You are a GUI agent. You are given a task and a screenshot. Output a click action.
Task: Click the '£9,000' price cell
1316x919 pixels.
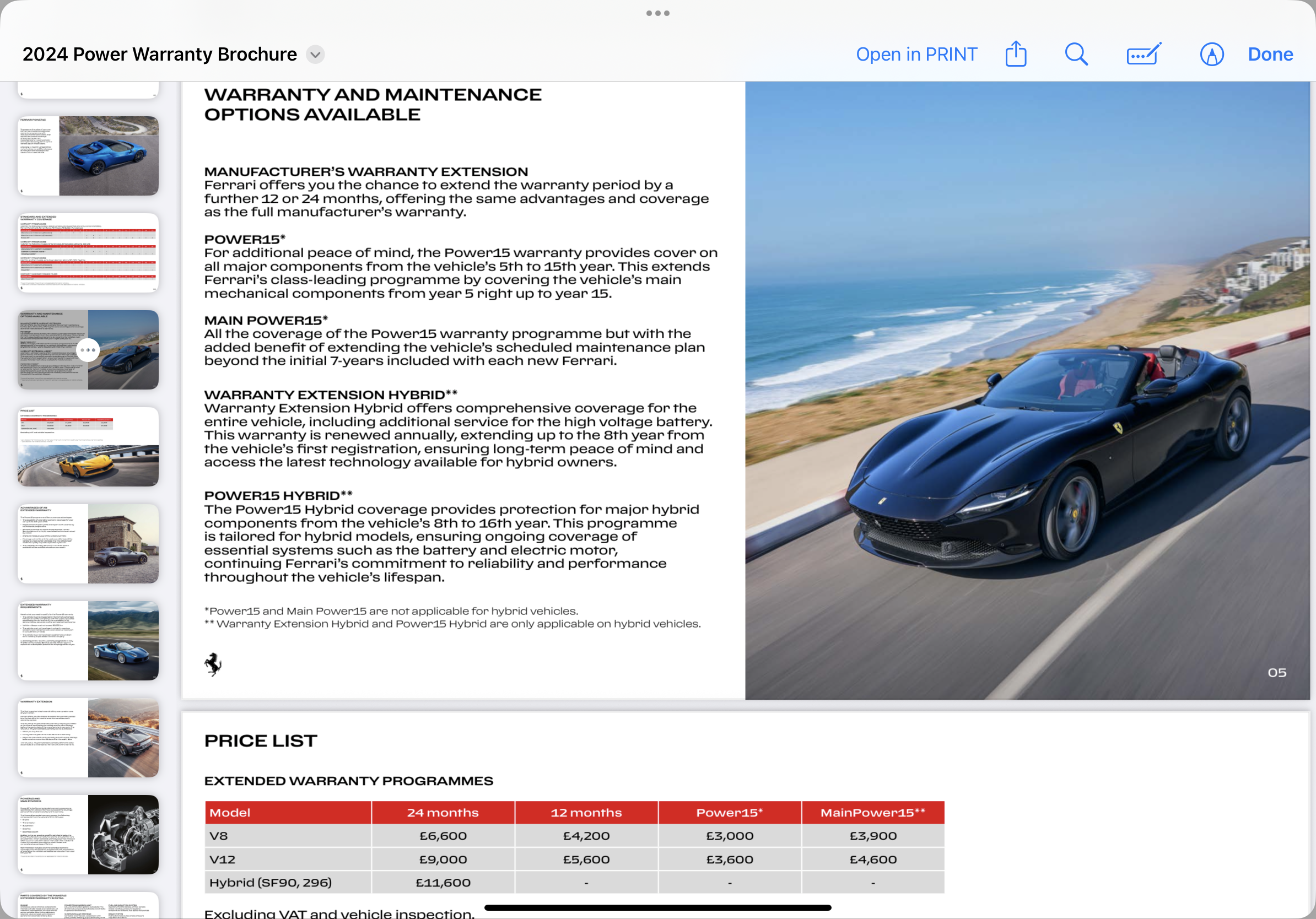coord(443,859)
